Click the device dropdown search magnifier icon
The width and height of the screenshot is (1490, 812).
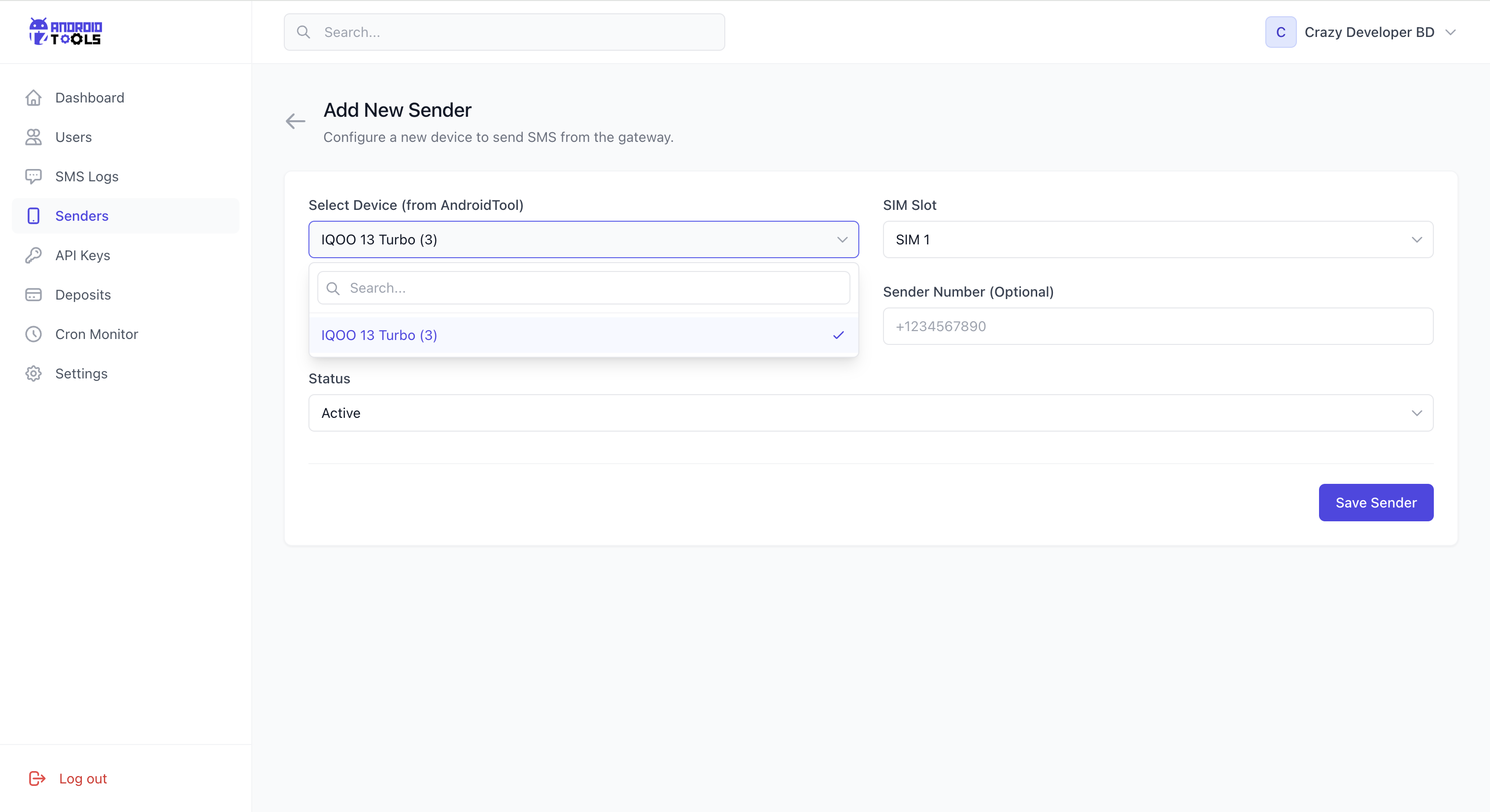click(333, 288)
